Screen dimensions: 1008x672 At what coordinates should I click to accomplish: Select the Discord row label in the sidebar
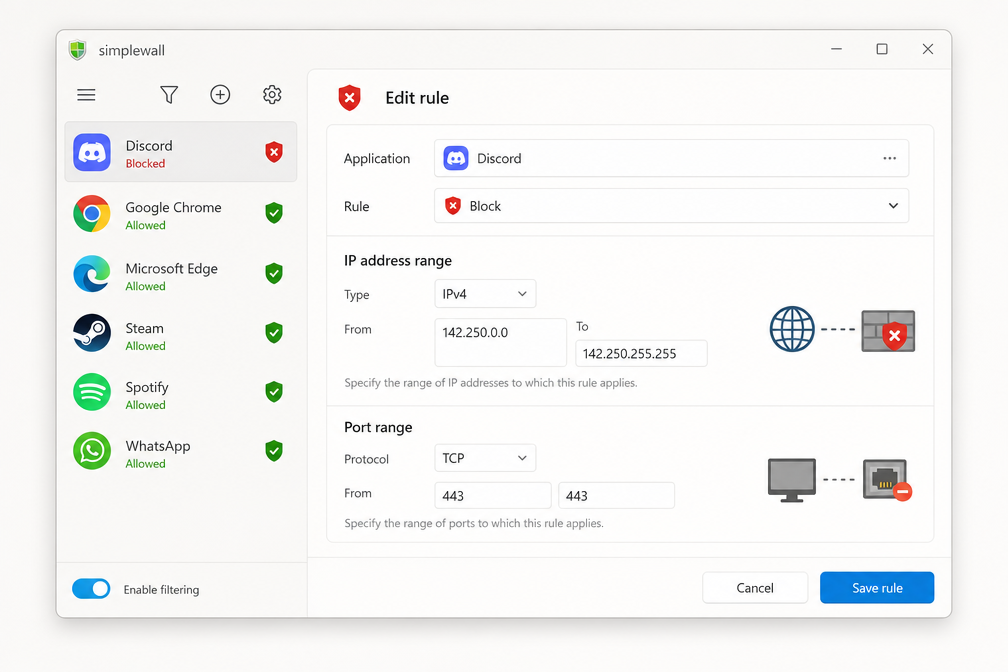tap(149, 145)
